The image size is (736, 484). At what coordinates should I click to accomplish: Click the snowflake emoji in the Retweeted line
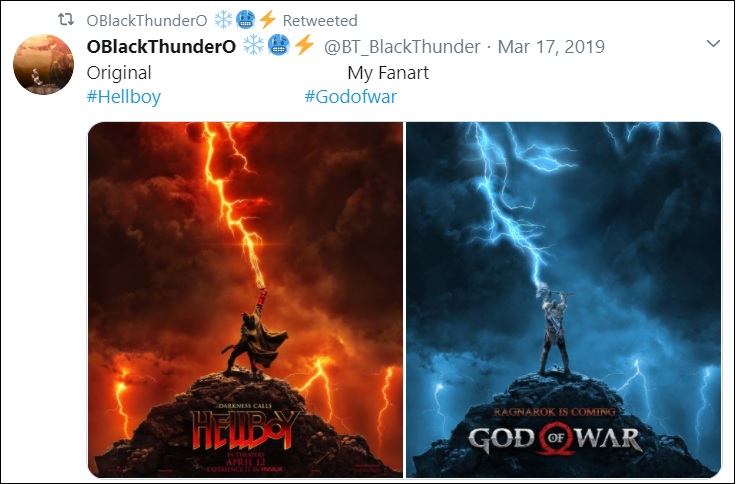click(x=223, y=20)
